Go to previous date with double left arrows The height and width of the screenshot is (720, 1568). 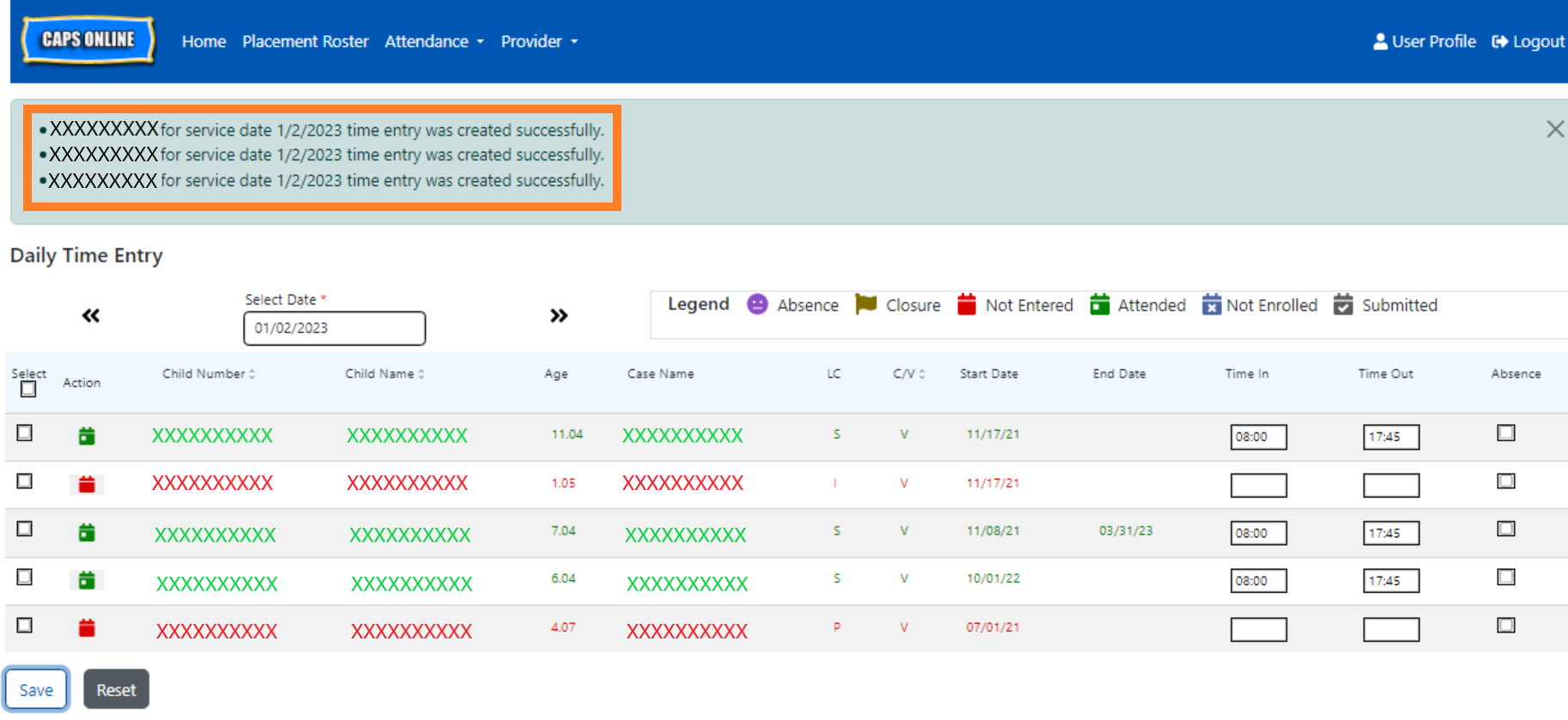pyautogui.click(x=91, y=316)
